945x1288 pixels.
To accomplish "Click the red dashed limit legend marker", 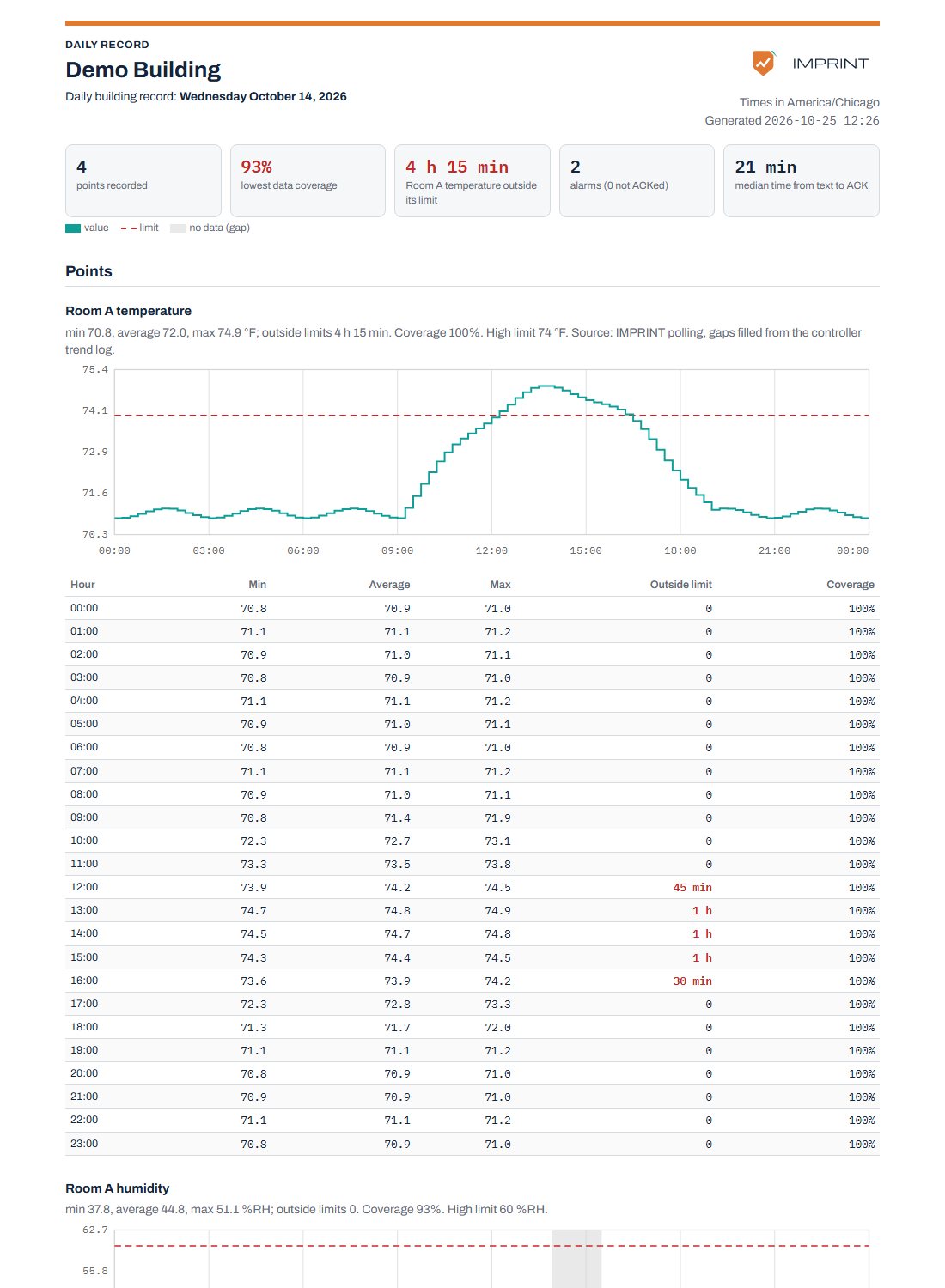I will 128,228.
